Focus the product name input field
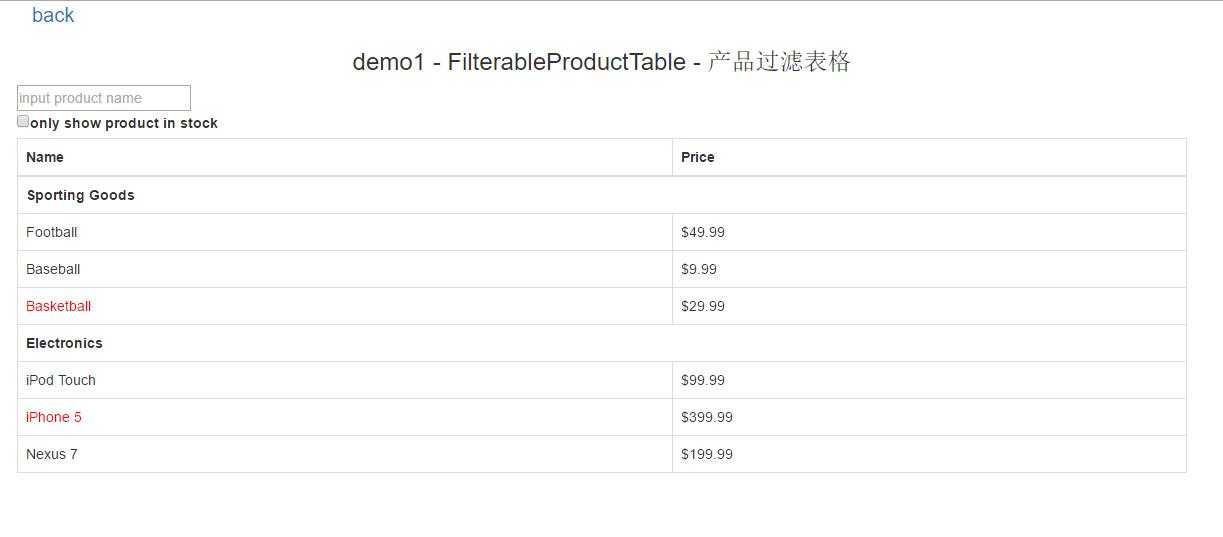Image resolution: width=1223 pixels, height=537 pixels. 104,98
